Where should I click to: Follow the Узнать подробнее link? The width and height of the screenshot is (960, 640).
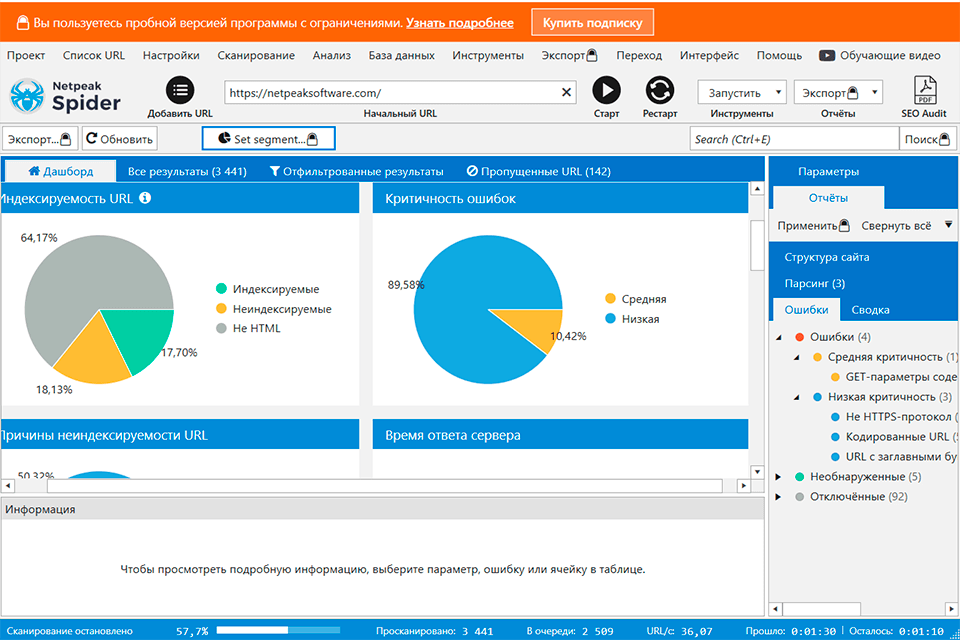click(x=461, y=23)
